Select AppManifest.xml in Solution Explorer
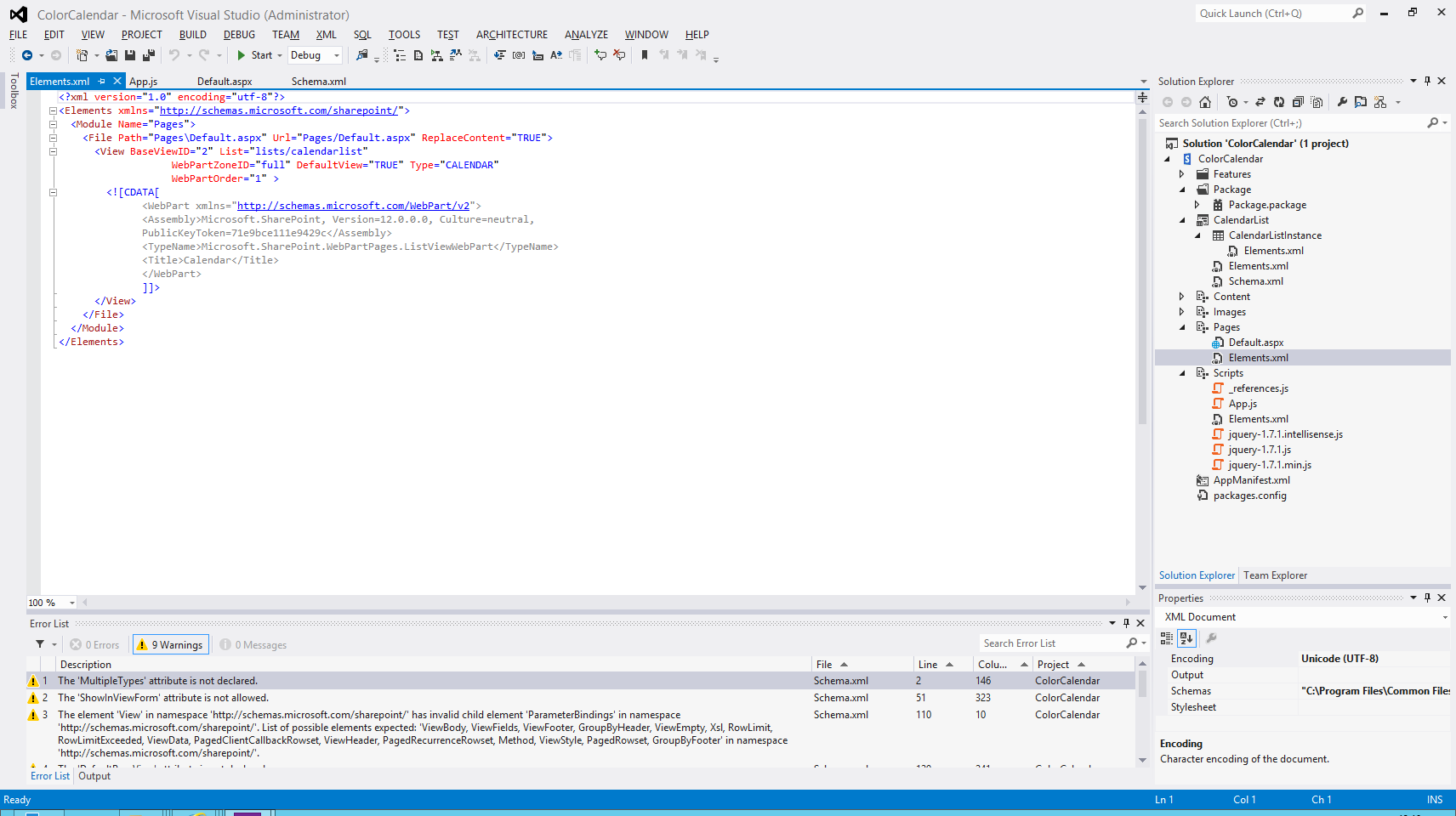This screenshot has width=1456, height=816. pyautogui.click(x=1251, y=480)
